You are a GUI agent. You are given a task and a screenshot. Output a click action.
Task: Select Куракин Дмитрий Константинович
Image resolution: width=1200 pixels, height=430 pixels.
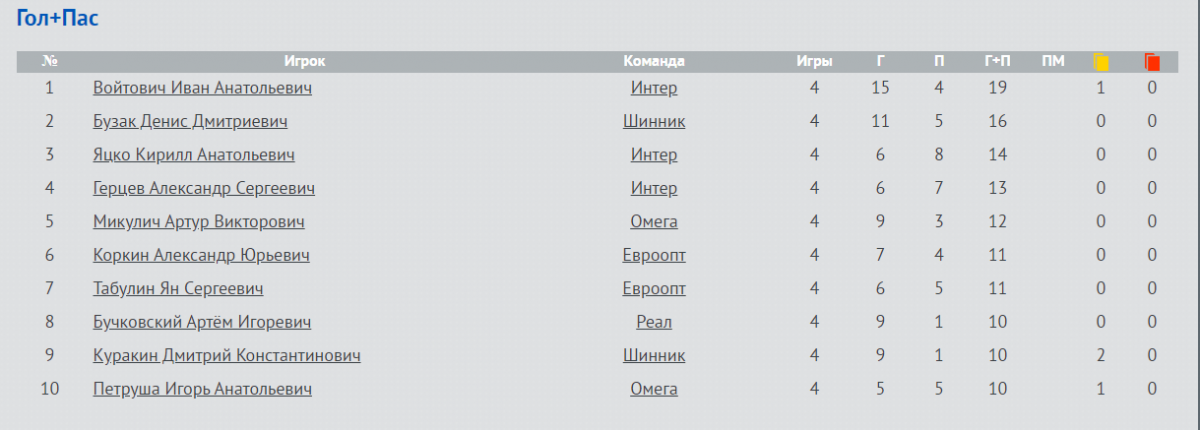click(x=227, y=356)
